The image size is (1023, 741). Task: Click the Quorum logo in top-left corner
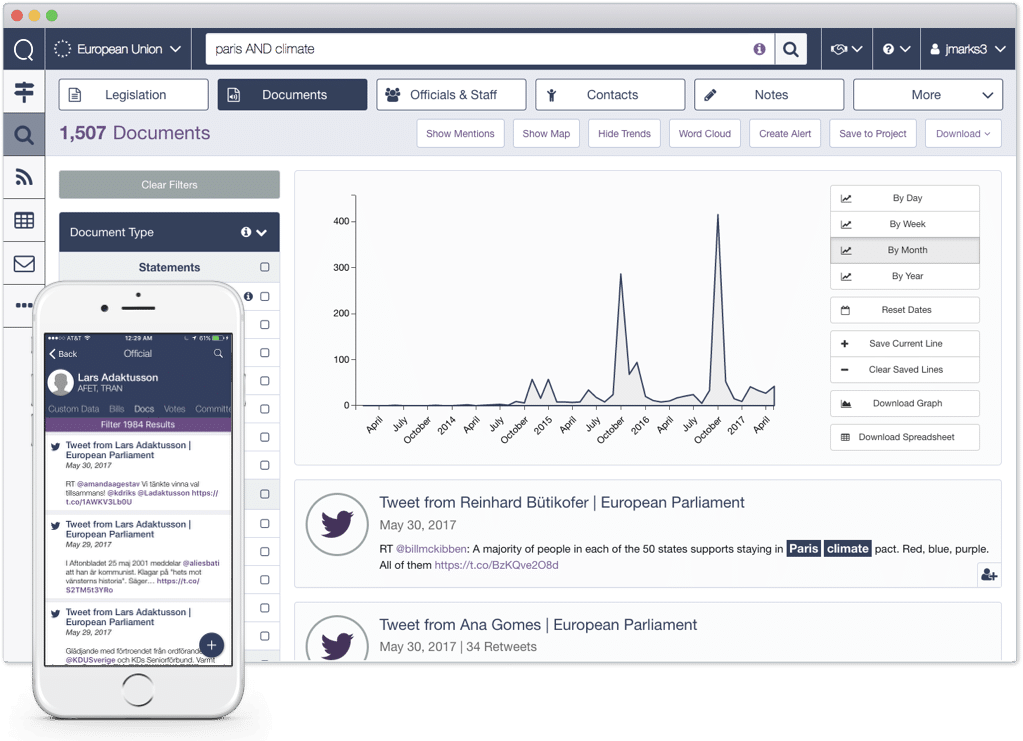click(23, 49)
